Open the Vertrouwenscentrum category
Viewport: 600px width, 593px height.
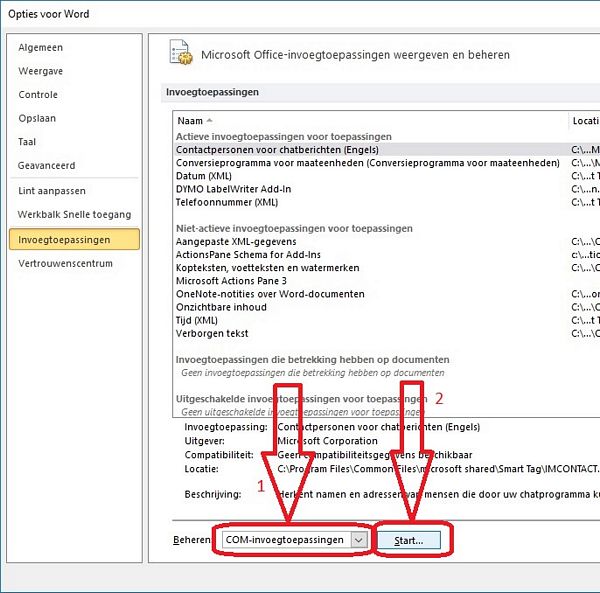65,264
